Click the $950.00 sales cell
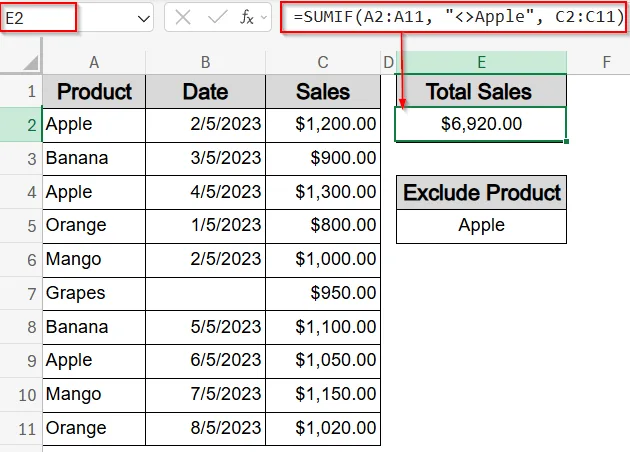 (x=323, y=293)
